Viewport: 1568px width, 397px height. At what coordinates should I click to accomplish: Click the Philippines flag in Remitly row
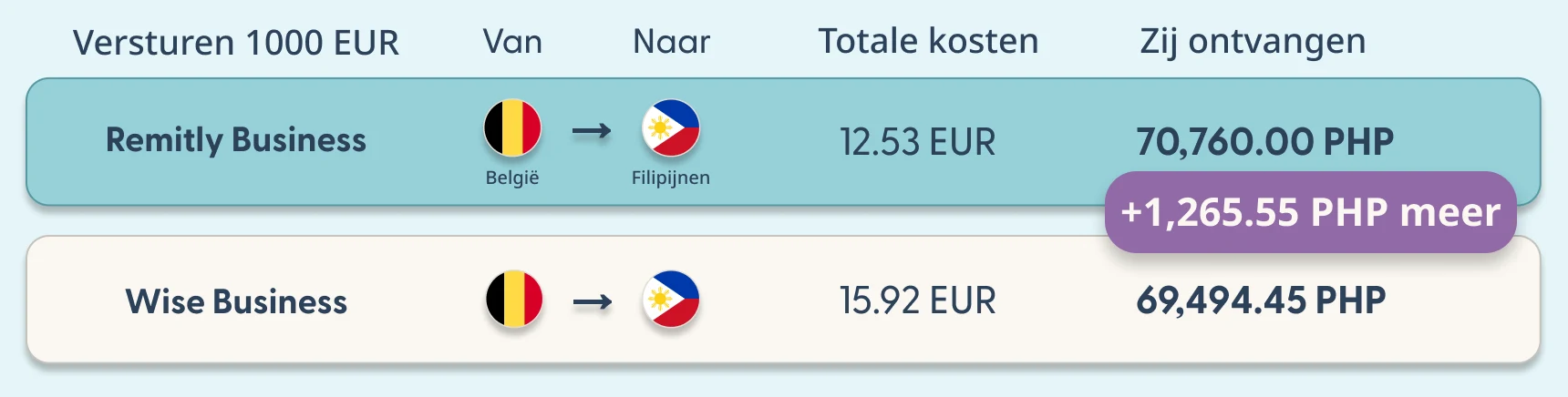click(x=671, y=128)
